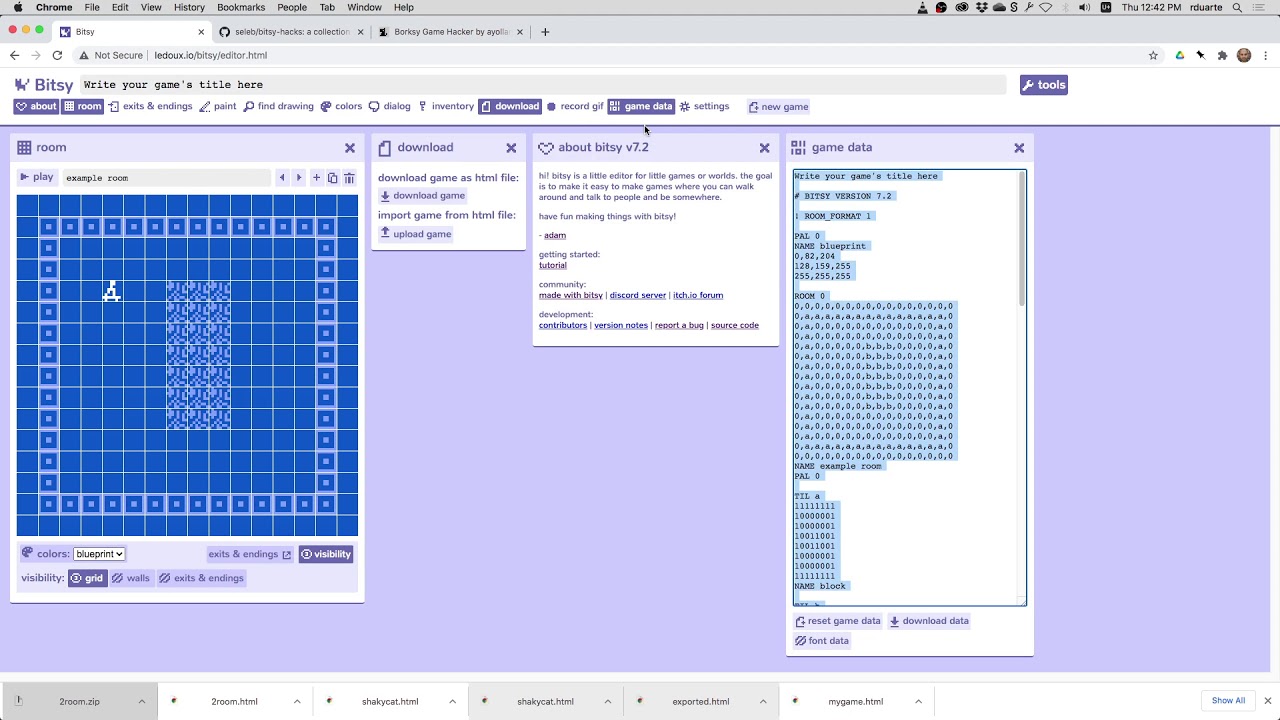Go to next room arrow
The image size is (1280, 720).
click(298, 178)
